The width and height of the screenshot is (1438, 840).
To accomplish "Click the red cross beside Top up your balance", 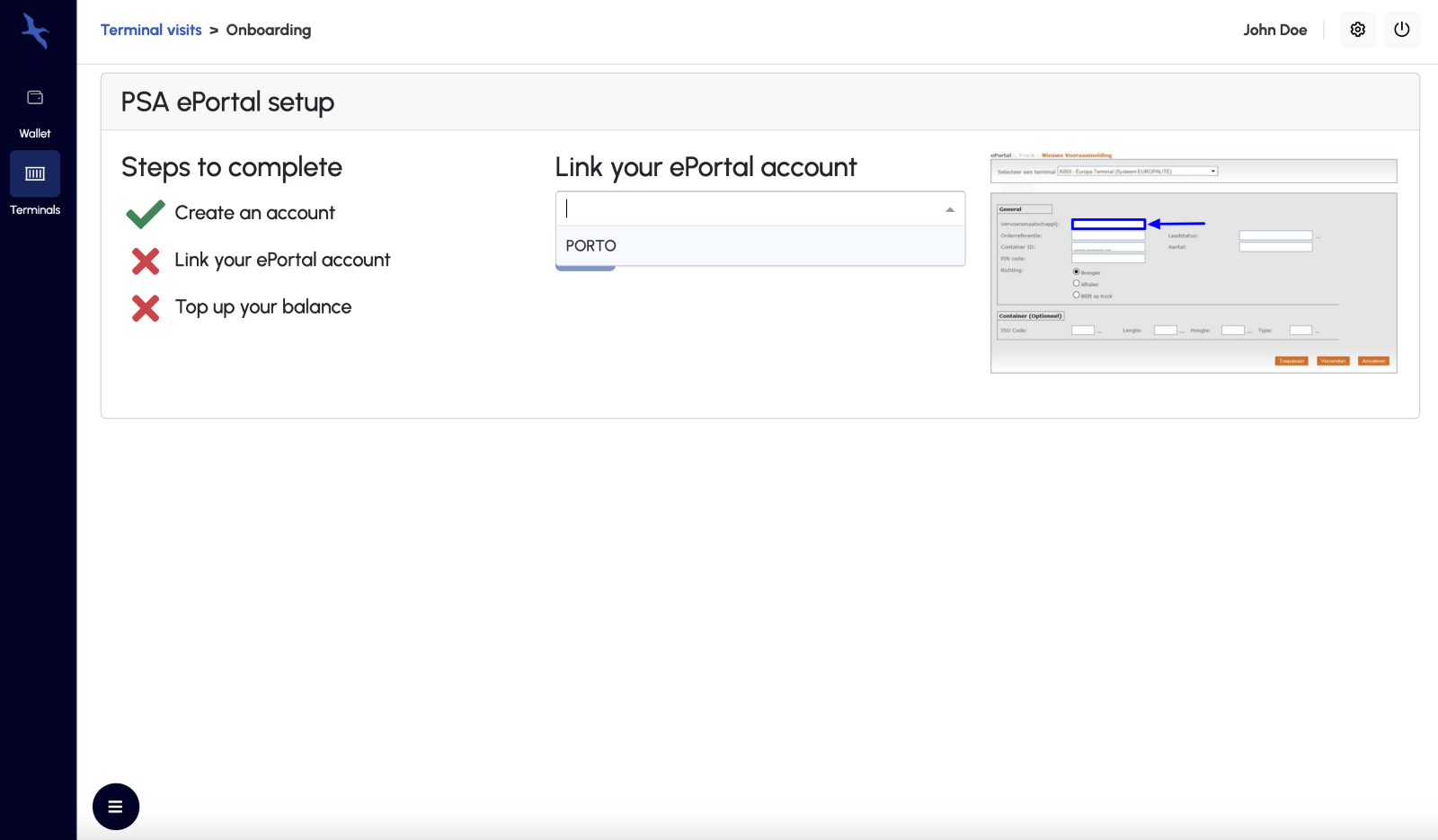I will pos(146,308).
